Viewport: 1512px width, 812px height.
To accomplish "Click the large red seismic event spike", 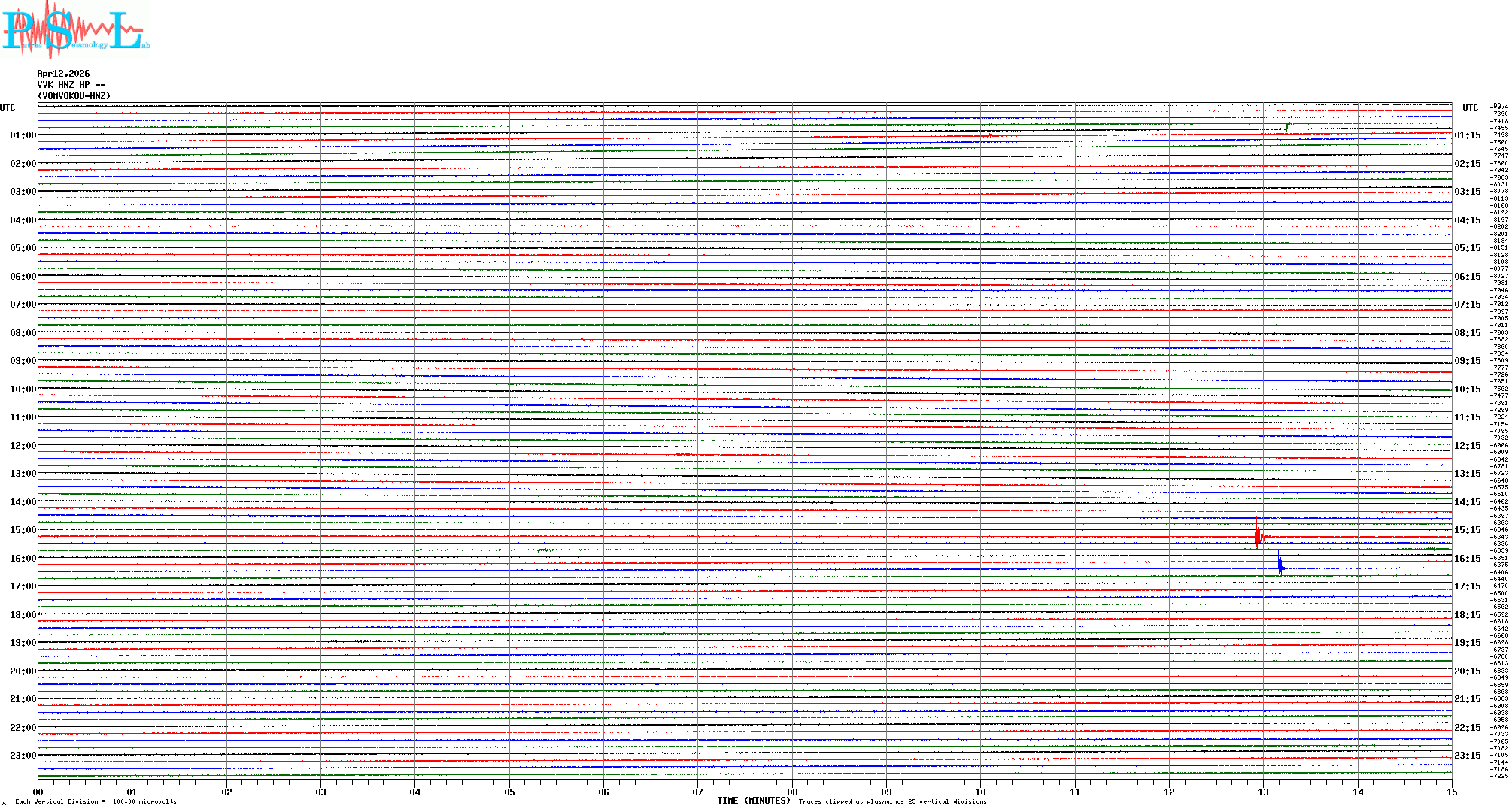I will 1258,535.
